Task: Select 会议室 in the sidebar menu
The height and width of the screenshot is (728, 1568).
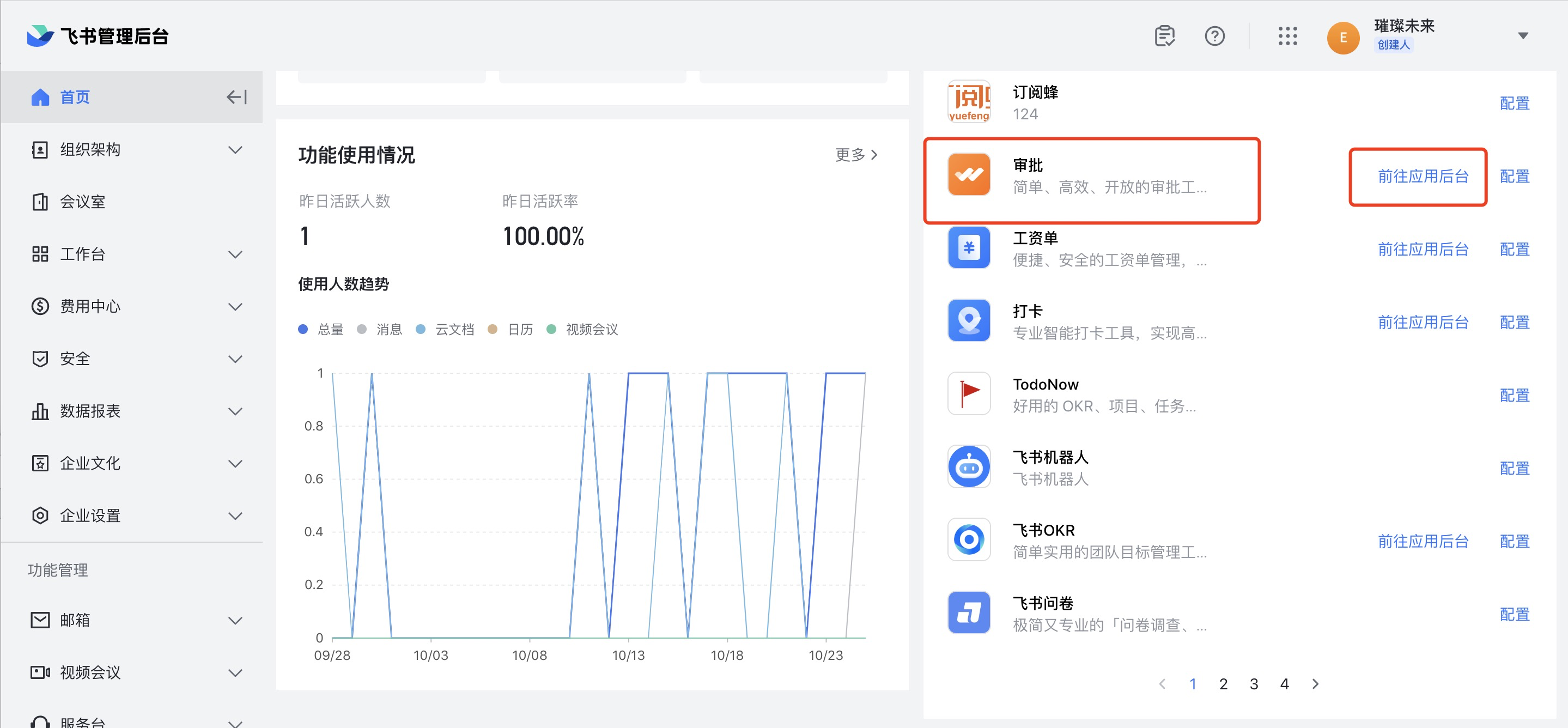Action: click(x=82, y=202)
